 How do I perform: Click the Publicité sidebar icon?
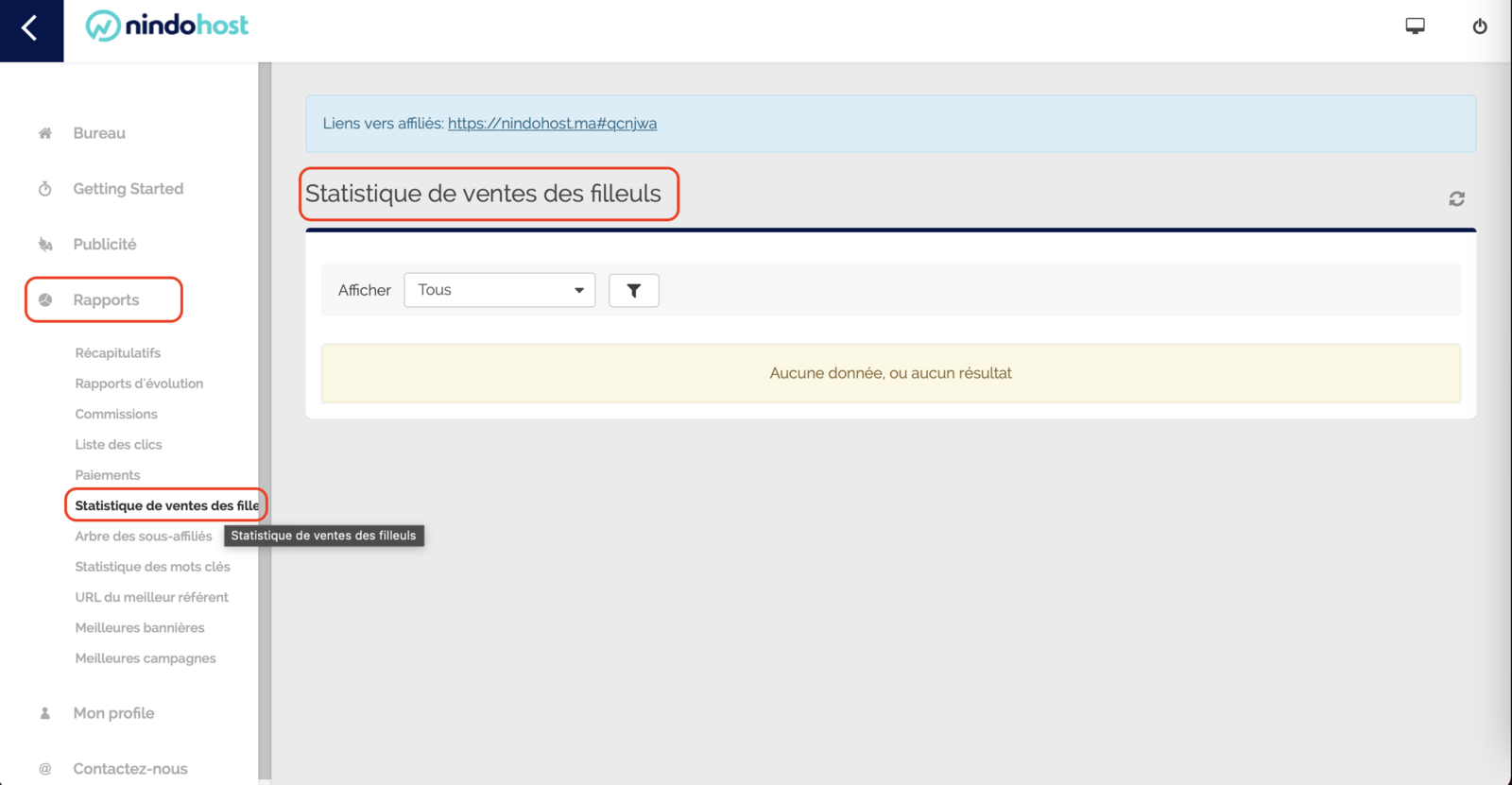click(x=44, y=245)
